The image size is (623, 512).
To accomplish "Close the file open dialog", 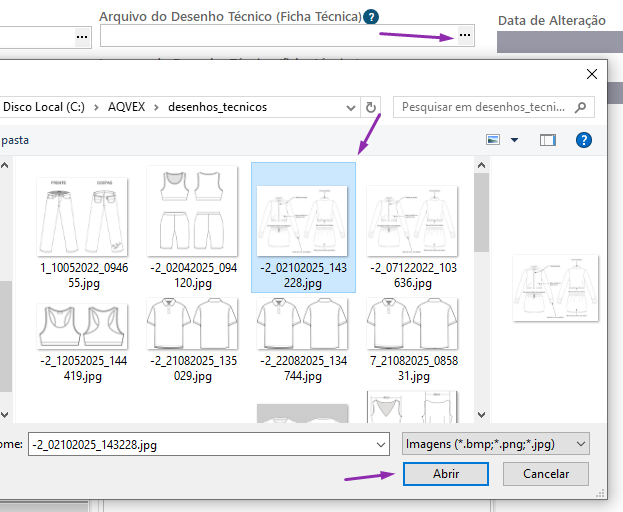I will pos(593,73).
